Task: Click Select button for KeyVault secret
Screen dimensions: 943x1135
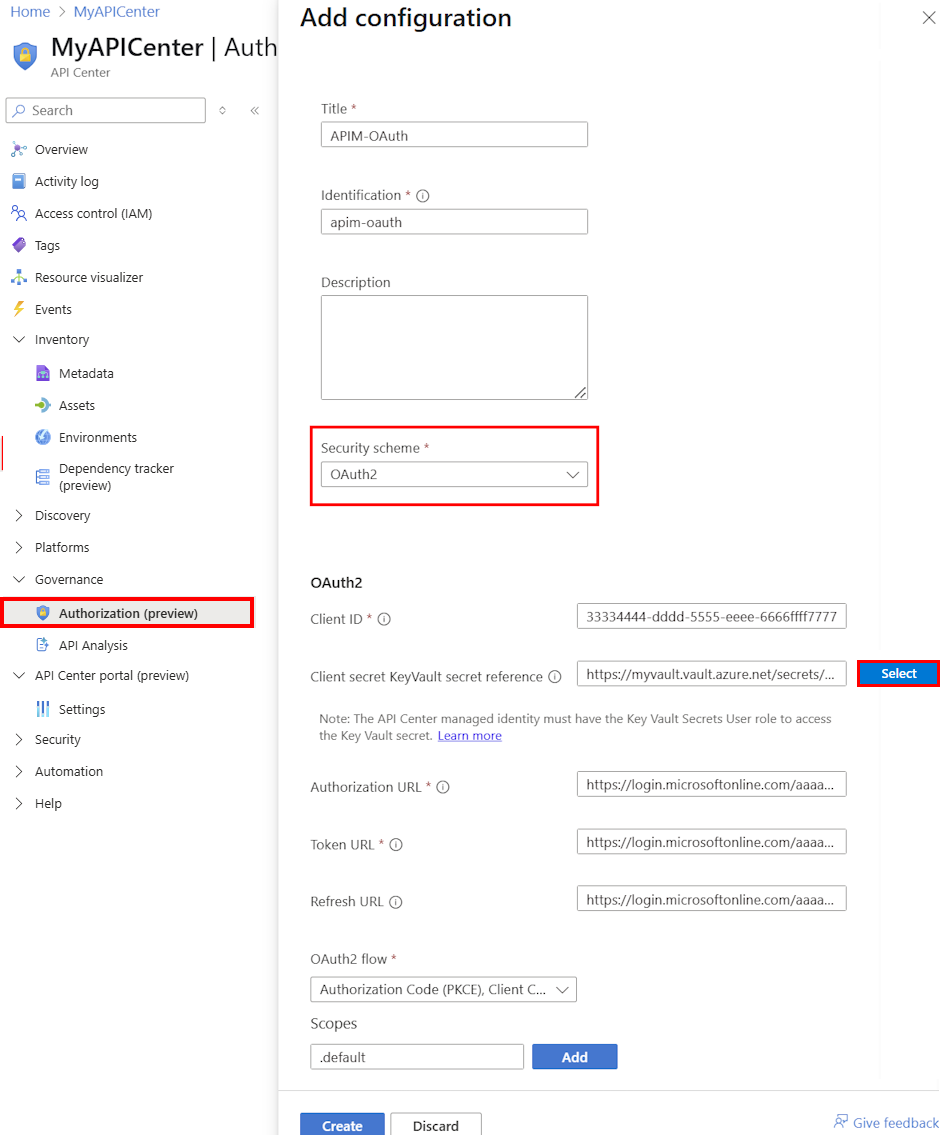Action: 898,674
